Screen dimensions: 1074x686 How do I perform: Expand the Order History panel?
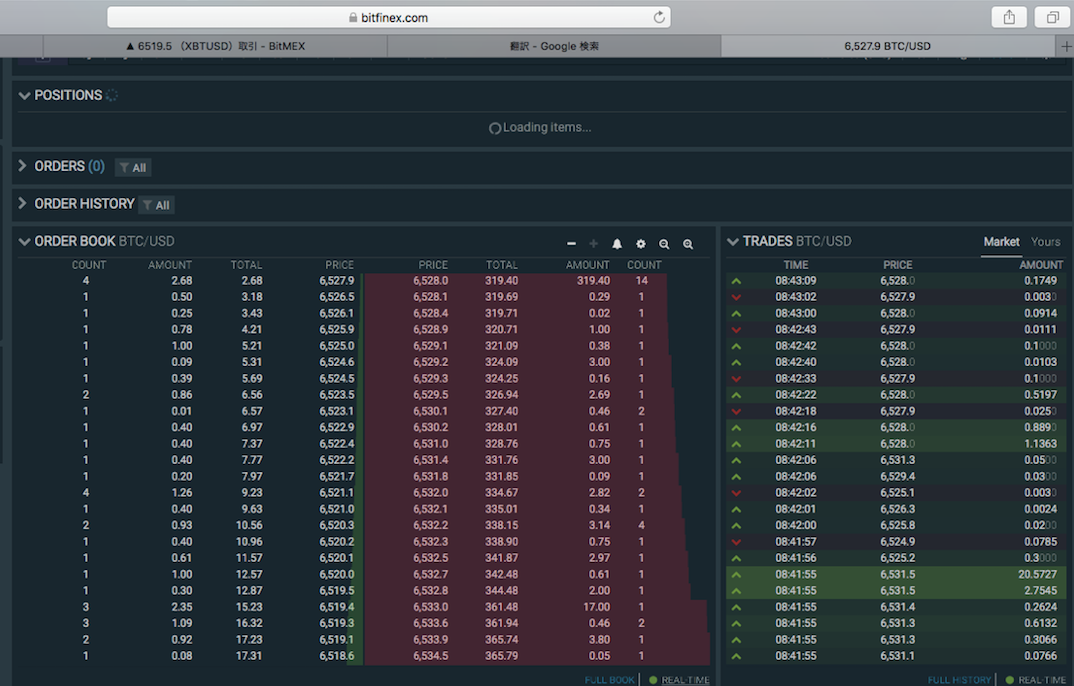(x=24, y=204)
